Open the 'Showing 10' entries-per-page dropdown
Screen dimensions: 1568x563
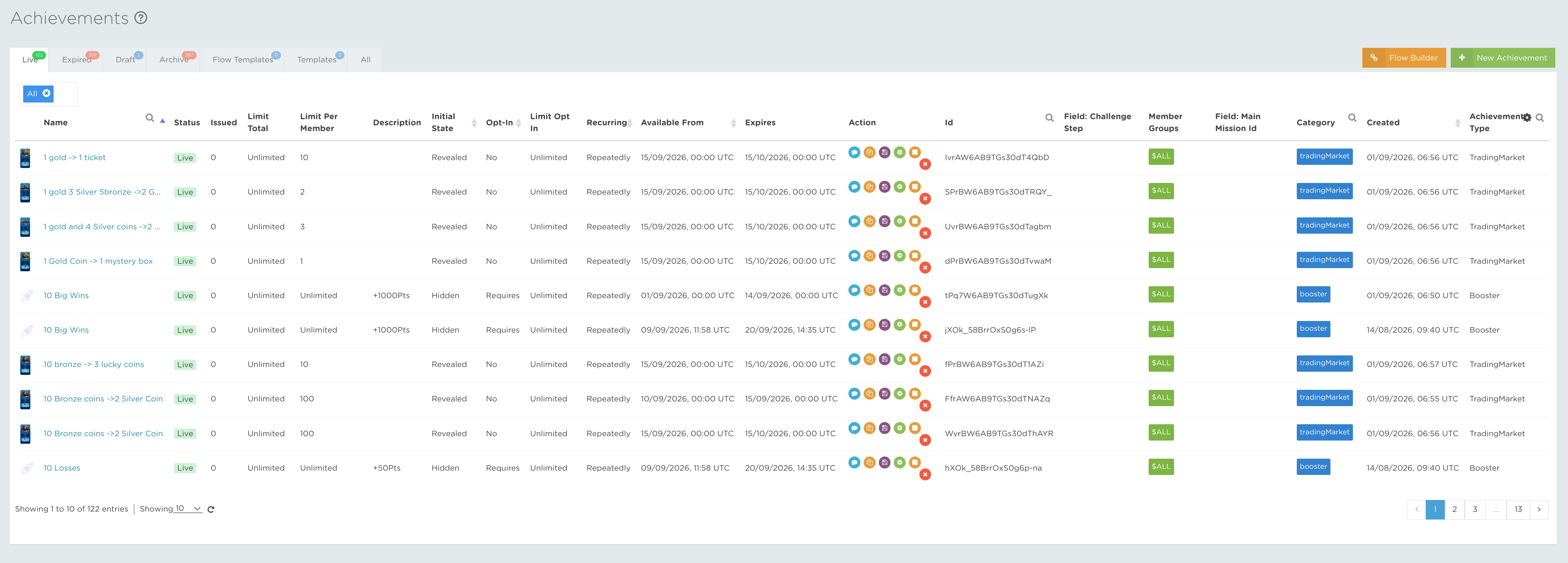188,509
